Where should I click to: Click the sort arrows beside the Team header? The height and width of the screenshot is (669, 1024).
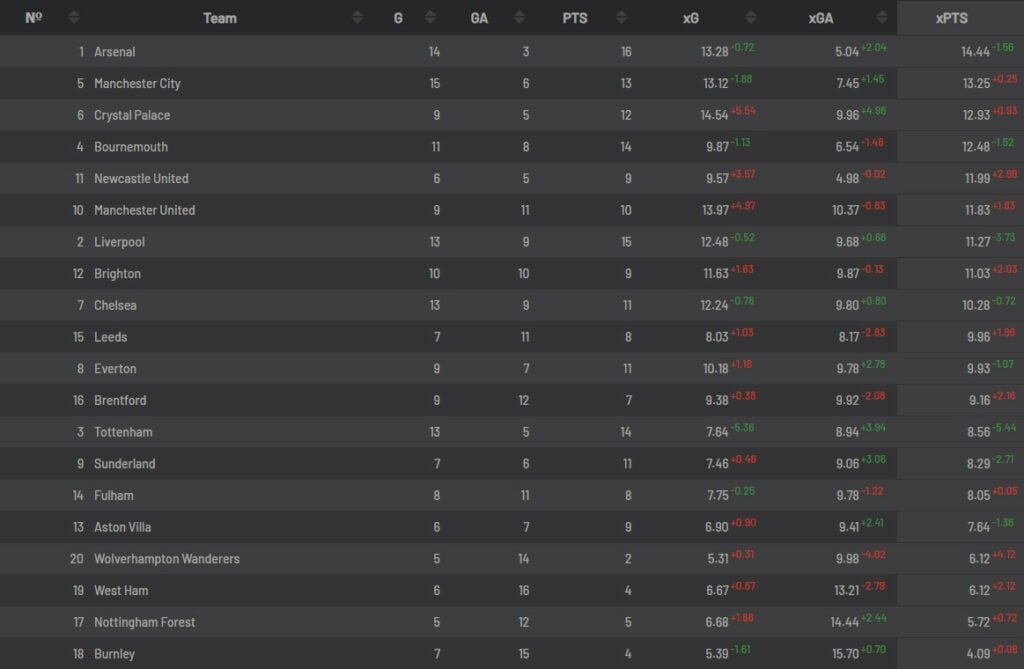click(358, 18)
